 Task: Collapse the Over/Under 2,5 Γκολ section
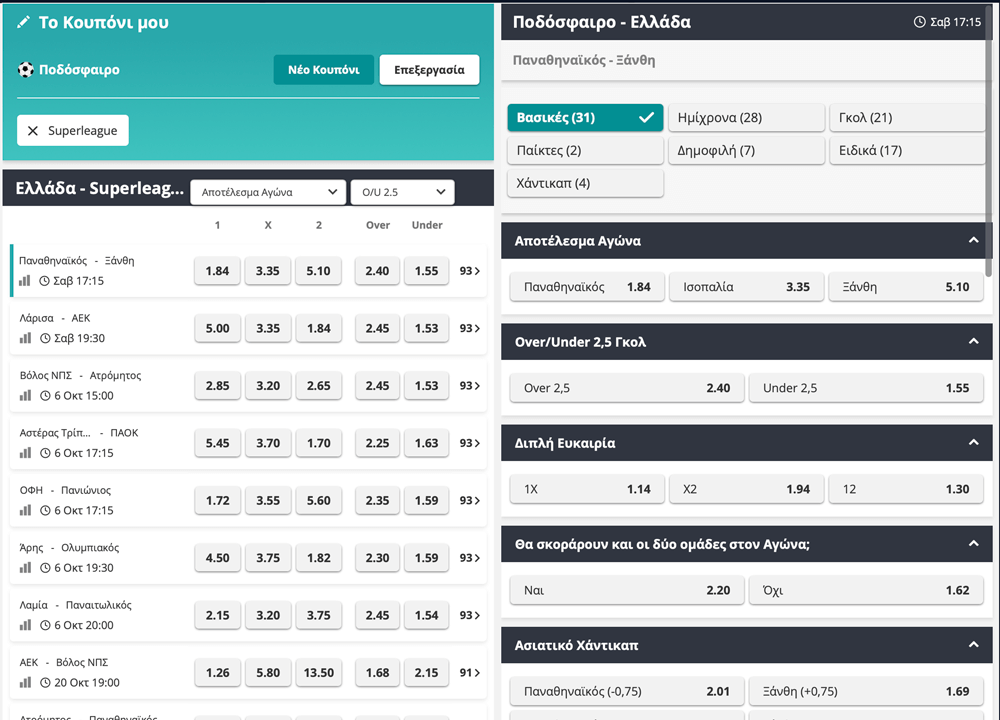pos(973,341)
